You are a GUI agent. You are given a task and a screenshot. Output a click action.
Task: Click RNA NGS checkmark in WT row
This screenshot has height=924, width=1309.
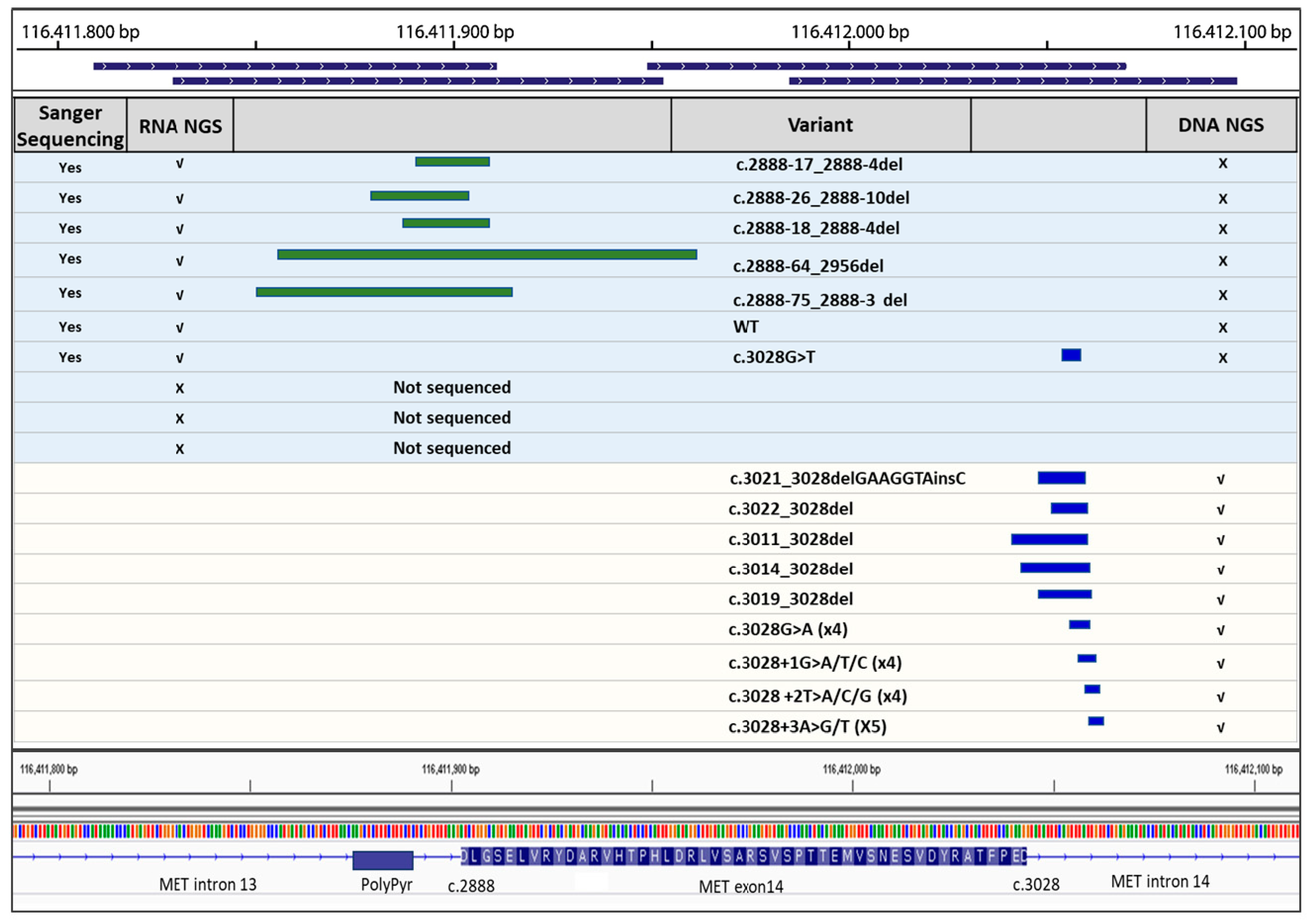coord(180,328)
